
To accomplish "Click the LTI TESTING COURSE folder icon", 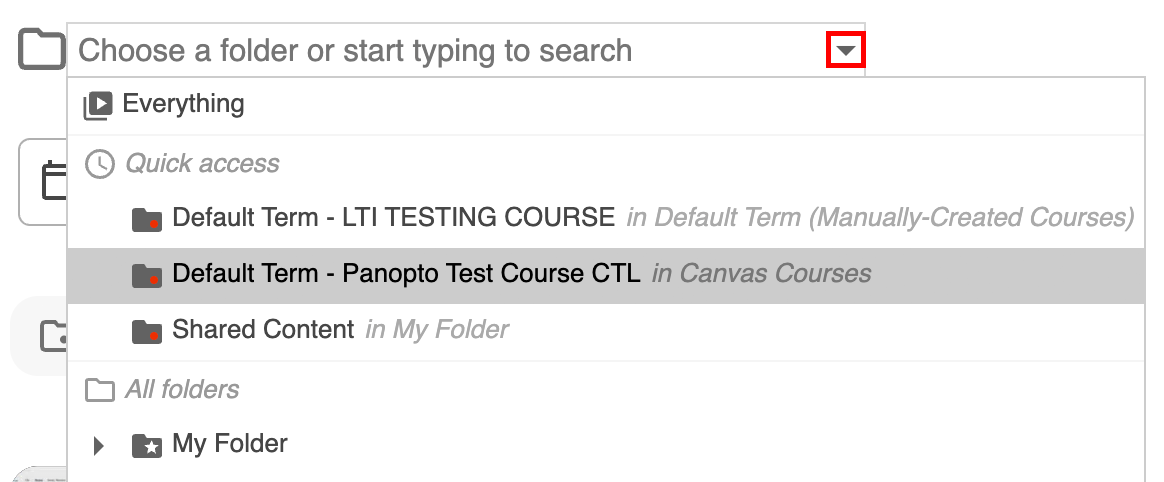I will click(147, 219).
